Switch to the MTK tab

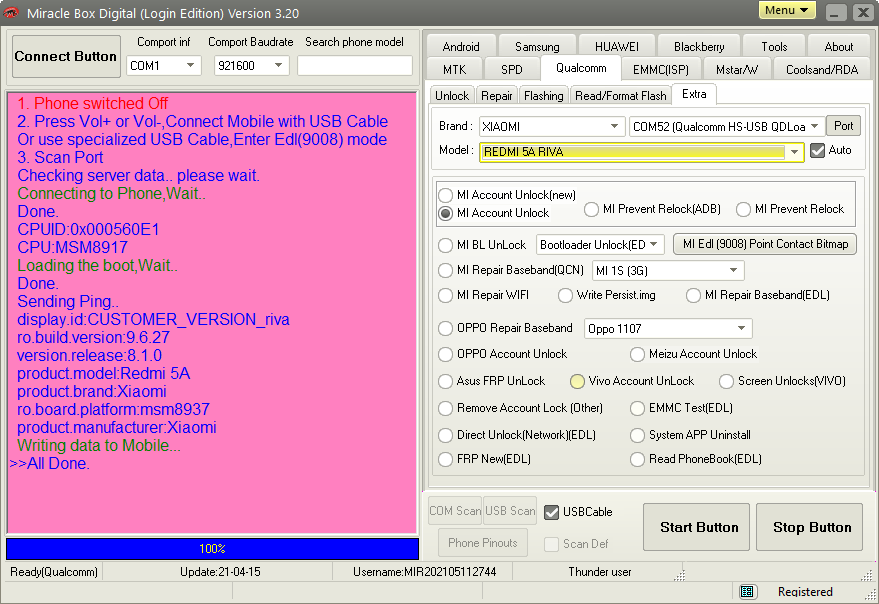click(x=454, y=70)
